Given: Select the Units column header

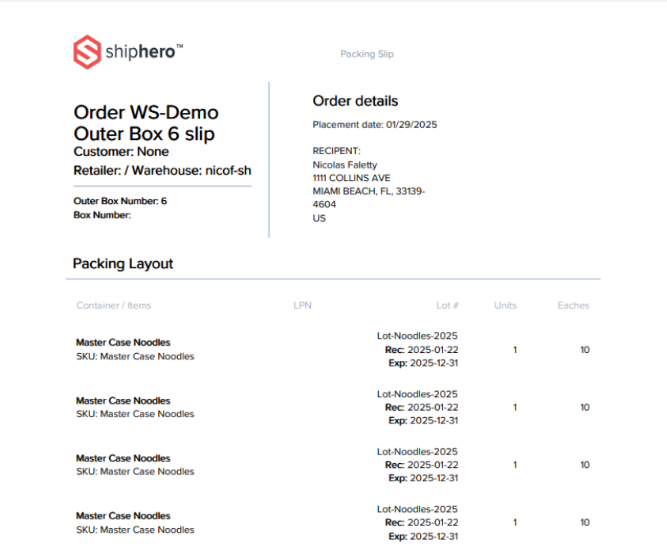Looking at the screenshot, I should click(505, 306).
